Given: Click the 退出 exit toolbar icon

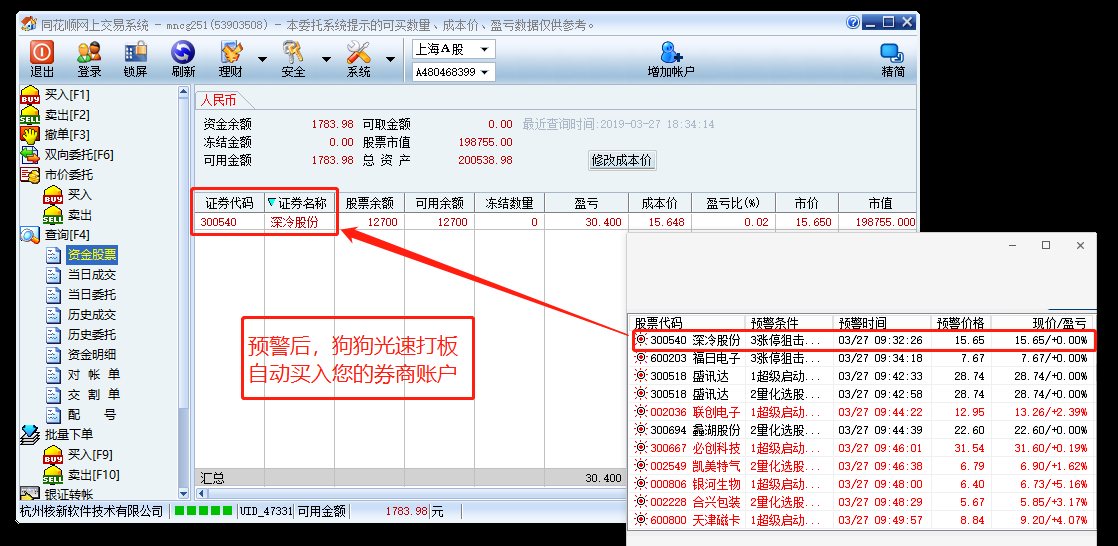Looking at the screenshot, I should [x=41, y=59].
